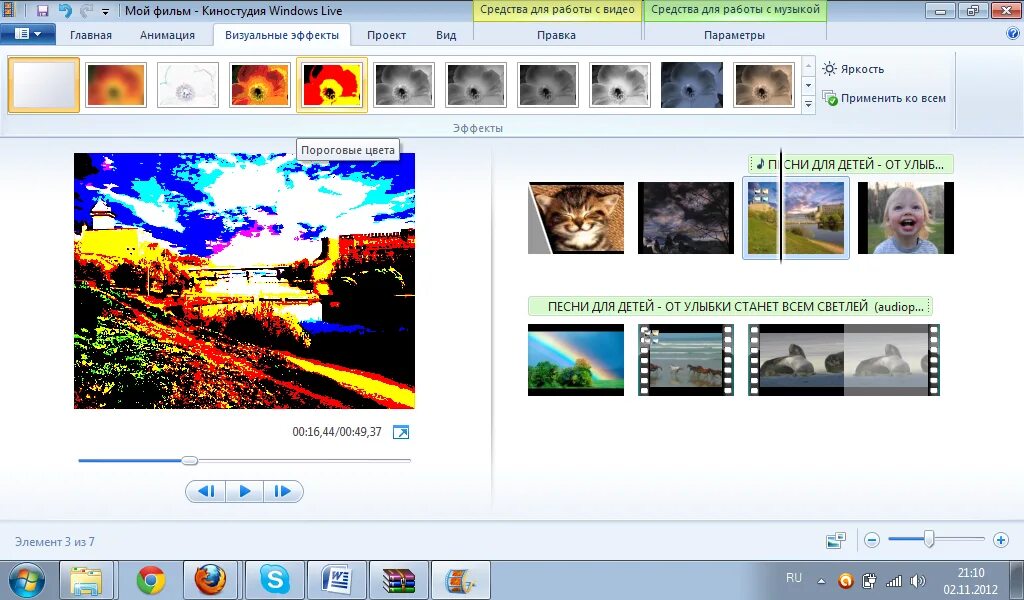Viewport: 1024px width, 600px height.
Task: Apply the posterize orange flower effect
Action: click(260, 85)
